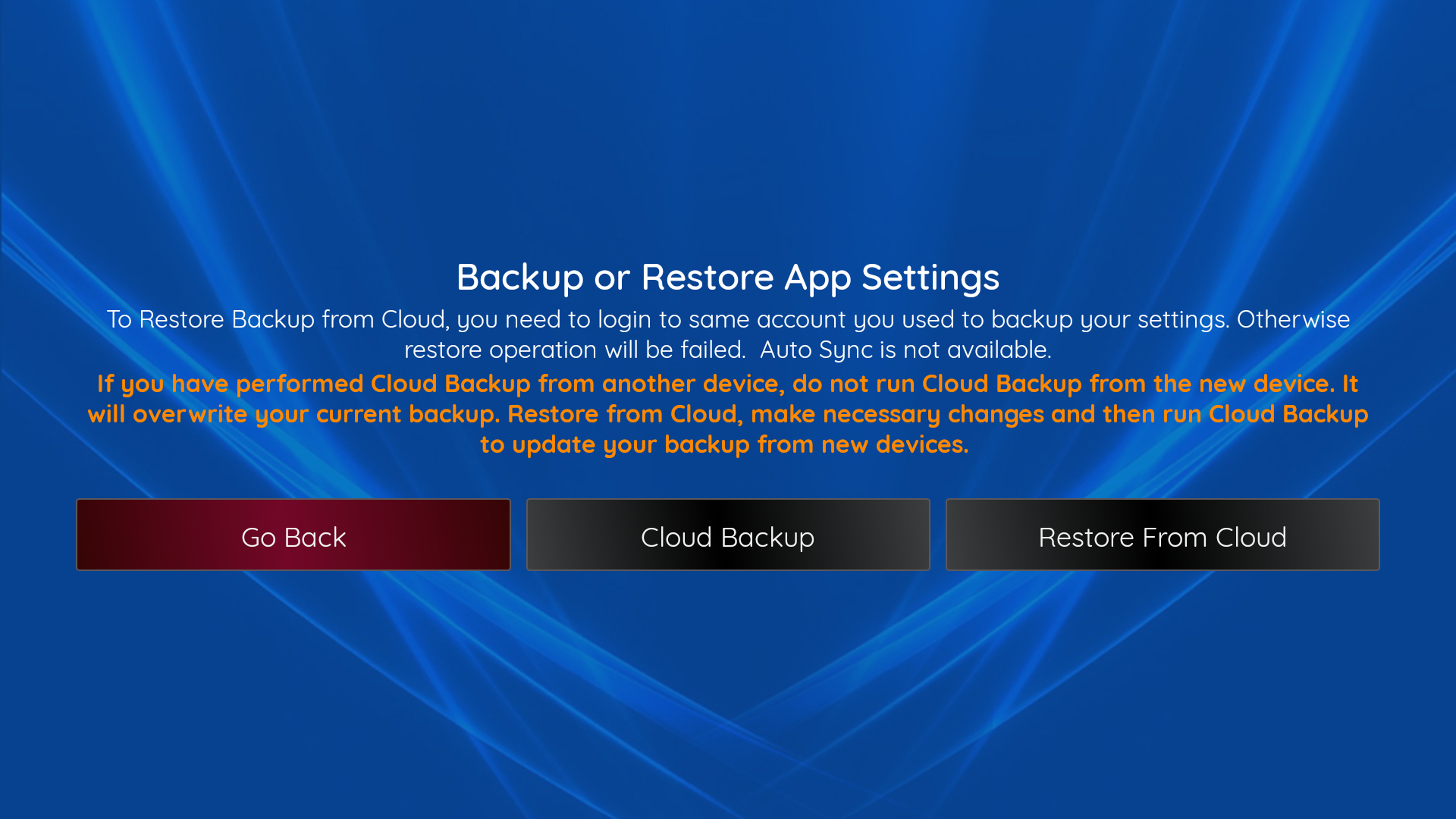Start a Cloud Backup
Screen dimensions: 1456x819
(727, 535)
